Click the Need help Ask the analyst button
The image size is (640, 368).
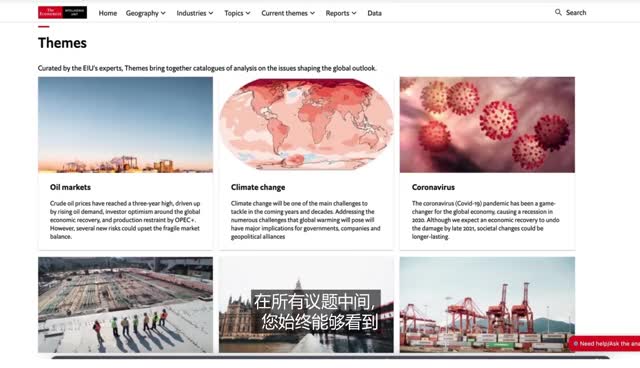[605, 344]
